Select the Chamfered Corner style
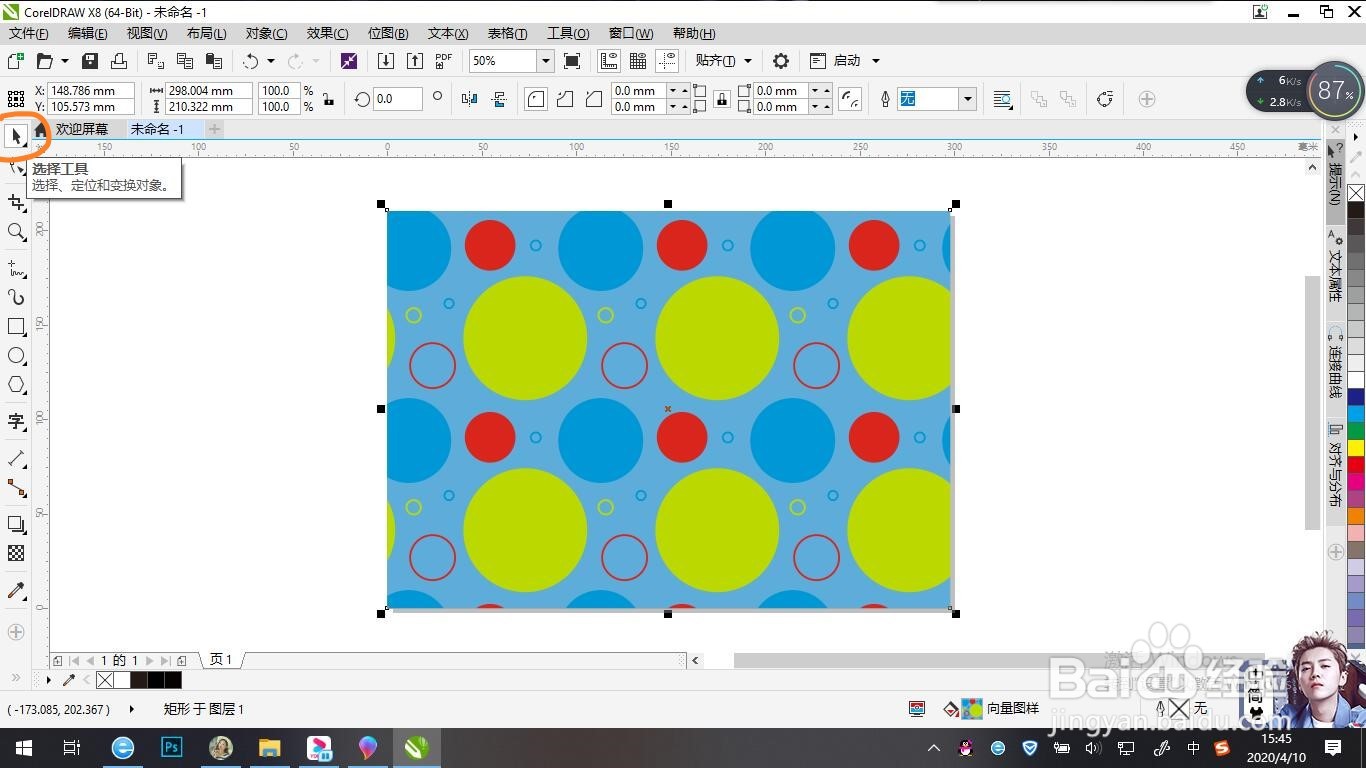 (x=594, y=99)
